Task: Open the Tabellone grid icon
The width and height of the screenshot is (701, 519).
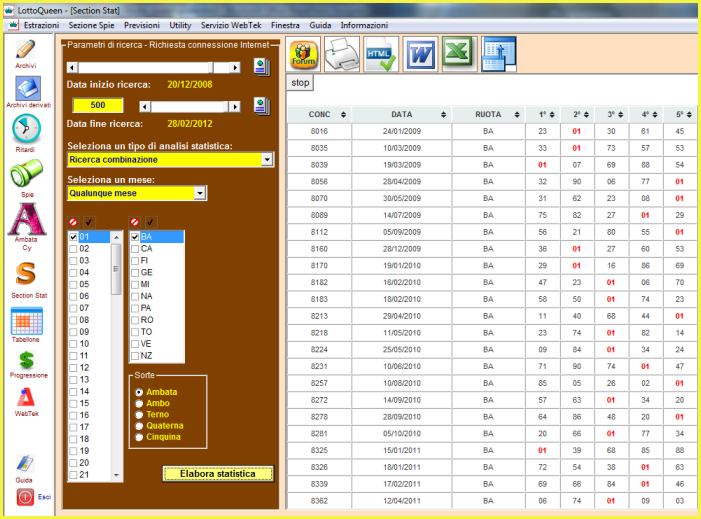Action: tap(27, 321)
